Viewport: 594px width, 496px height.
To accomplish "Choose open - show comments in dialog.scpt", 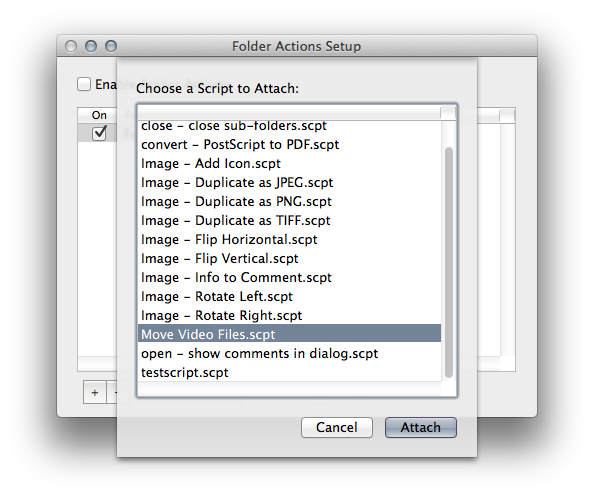I will (289, 353).
